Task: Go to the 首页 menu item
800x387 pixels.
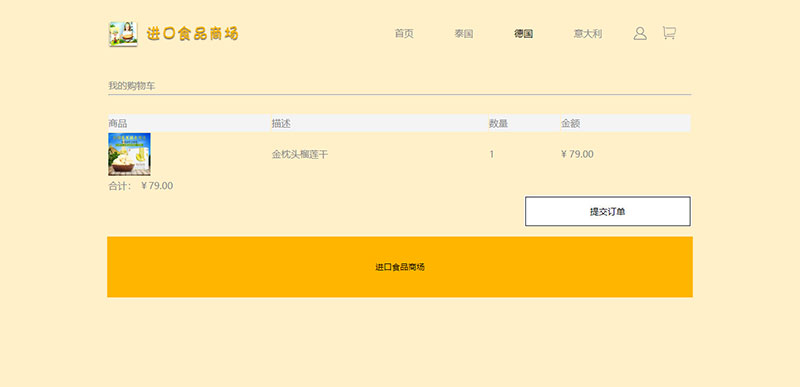Action: 404,34
